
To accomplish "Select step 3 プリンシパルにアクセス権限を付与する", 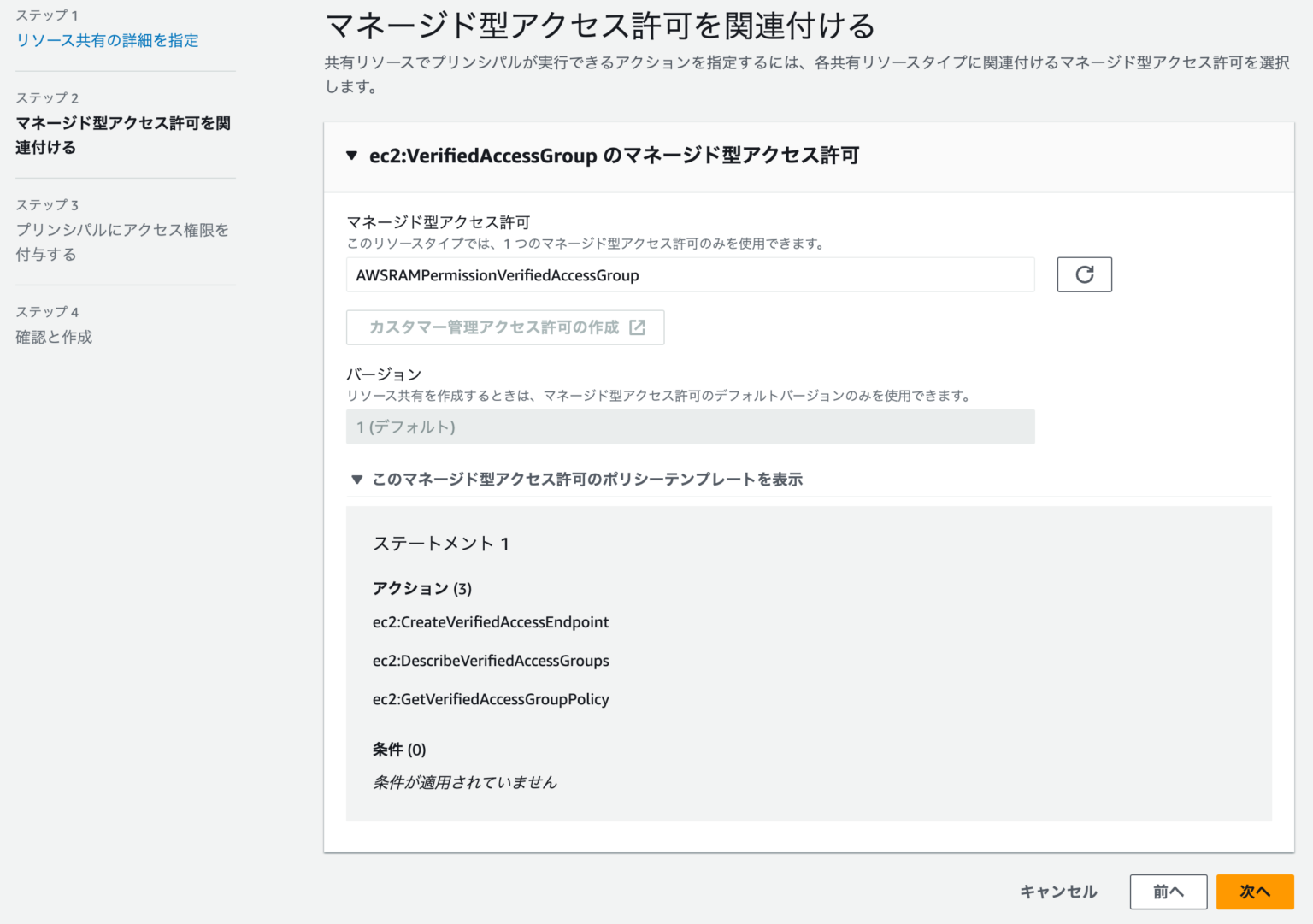I will coord(122,242).
